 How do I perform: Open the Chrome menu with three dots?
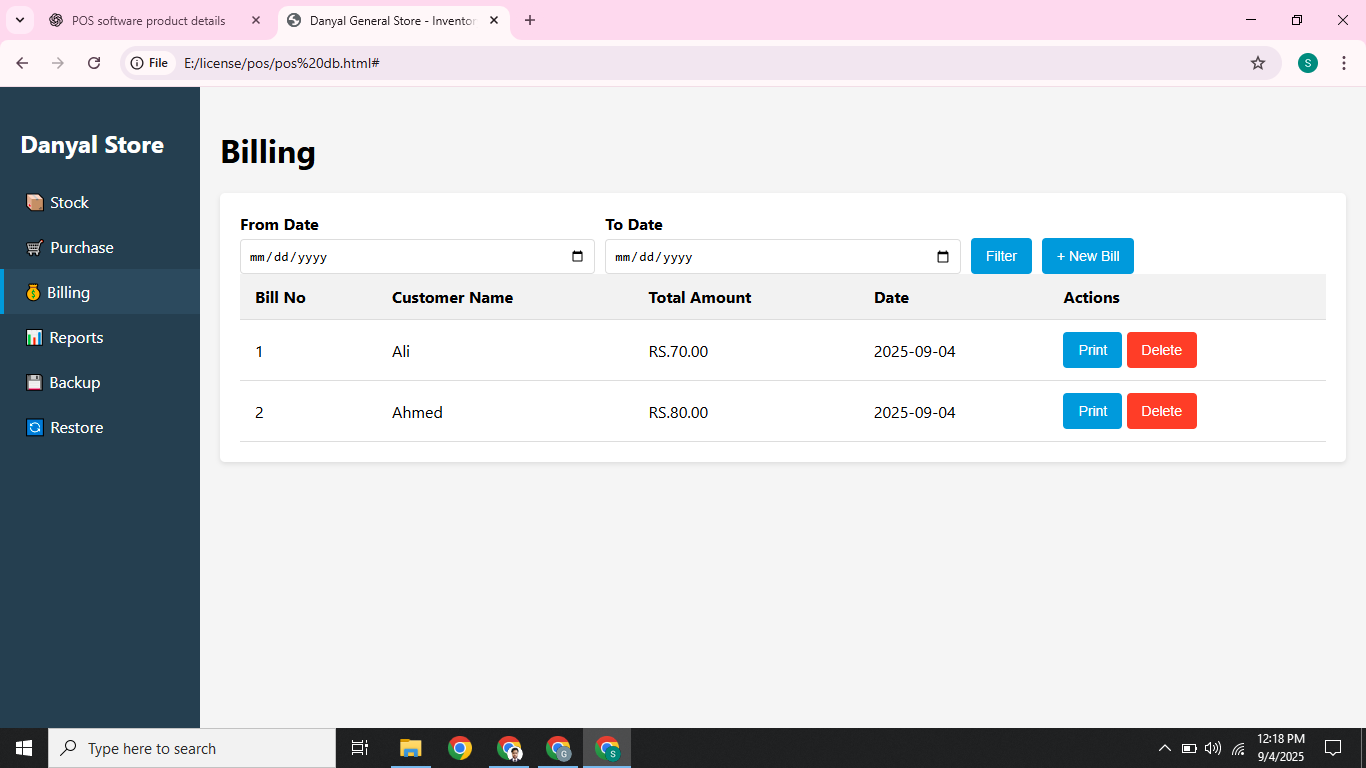pyautogui.click(x=1345, y=62)
